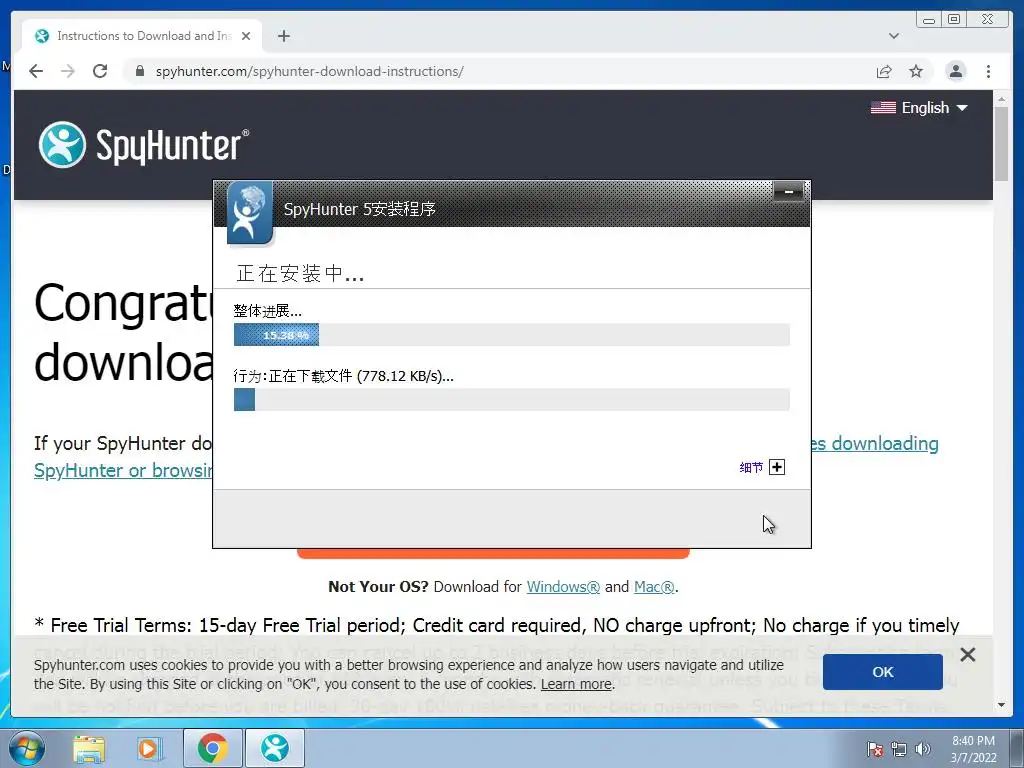Viewport: 1024px width, 768px height.
Task: Launch Windows Media Player from taskbar
Action: 149,748
